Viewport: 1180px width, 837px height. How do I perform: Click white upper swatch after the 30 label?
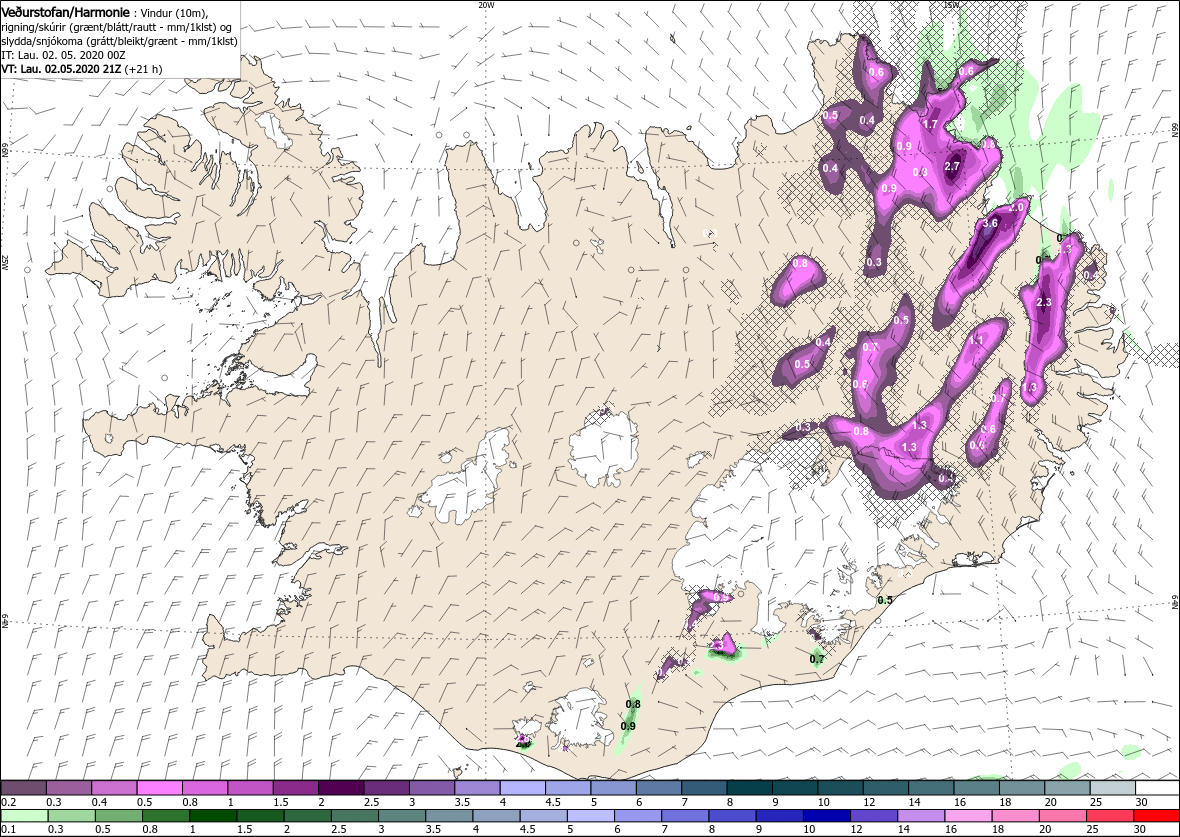[1157, 788]
